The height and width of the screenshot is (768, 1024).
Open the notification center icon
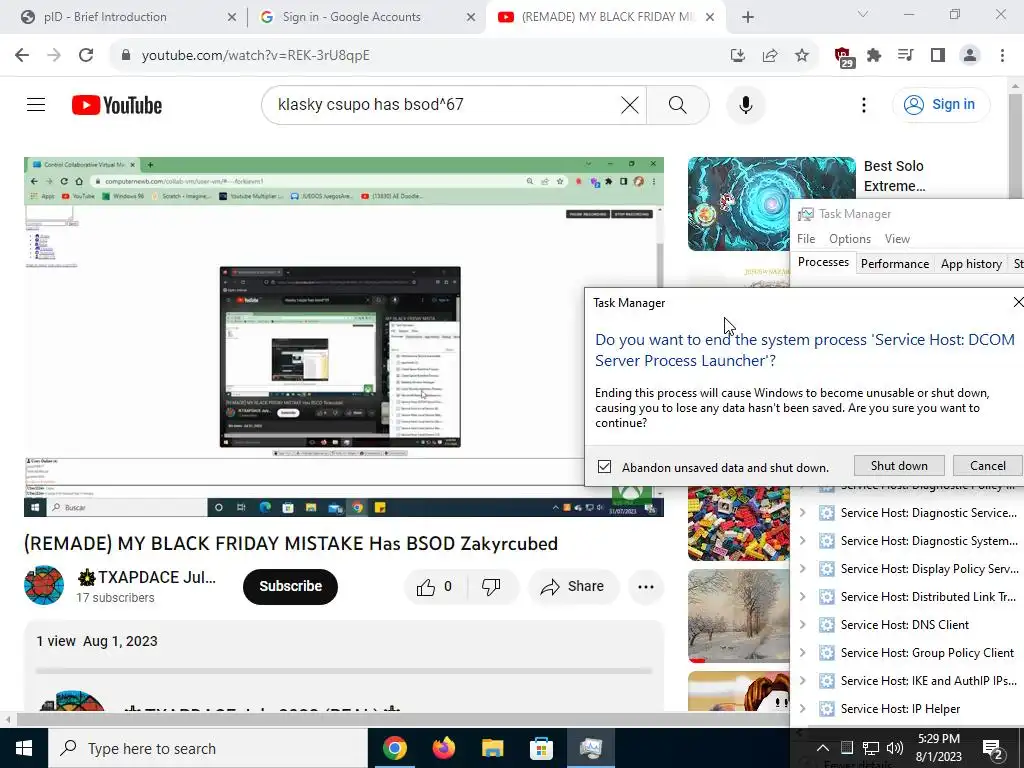[x=993, y=748]
